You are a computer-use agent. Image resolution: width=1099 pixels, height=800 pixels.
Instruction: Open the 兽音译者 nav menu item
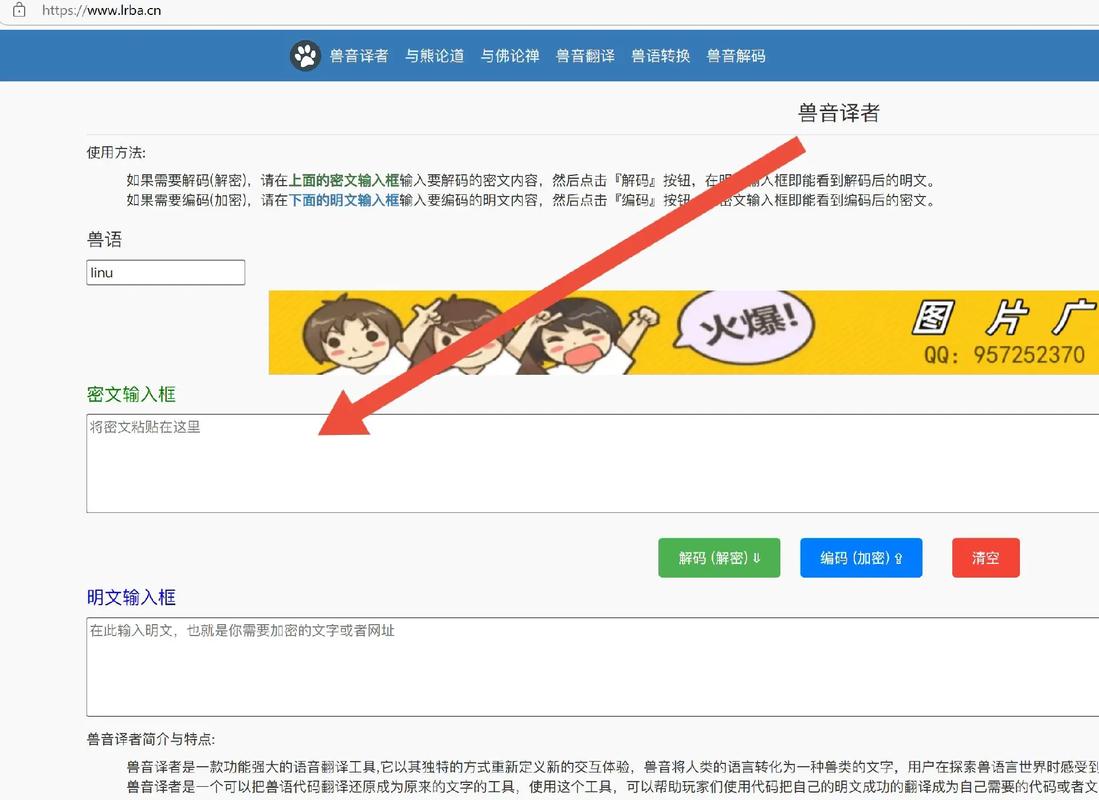tap(359, 56)
